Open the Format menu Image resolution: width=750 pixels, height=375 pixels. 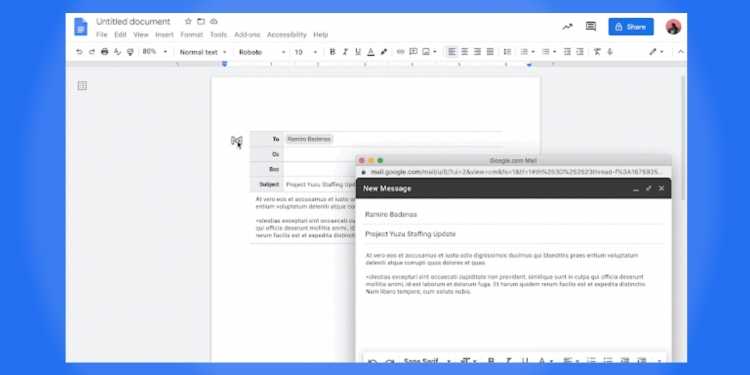(191, 35)
